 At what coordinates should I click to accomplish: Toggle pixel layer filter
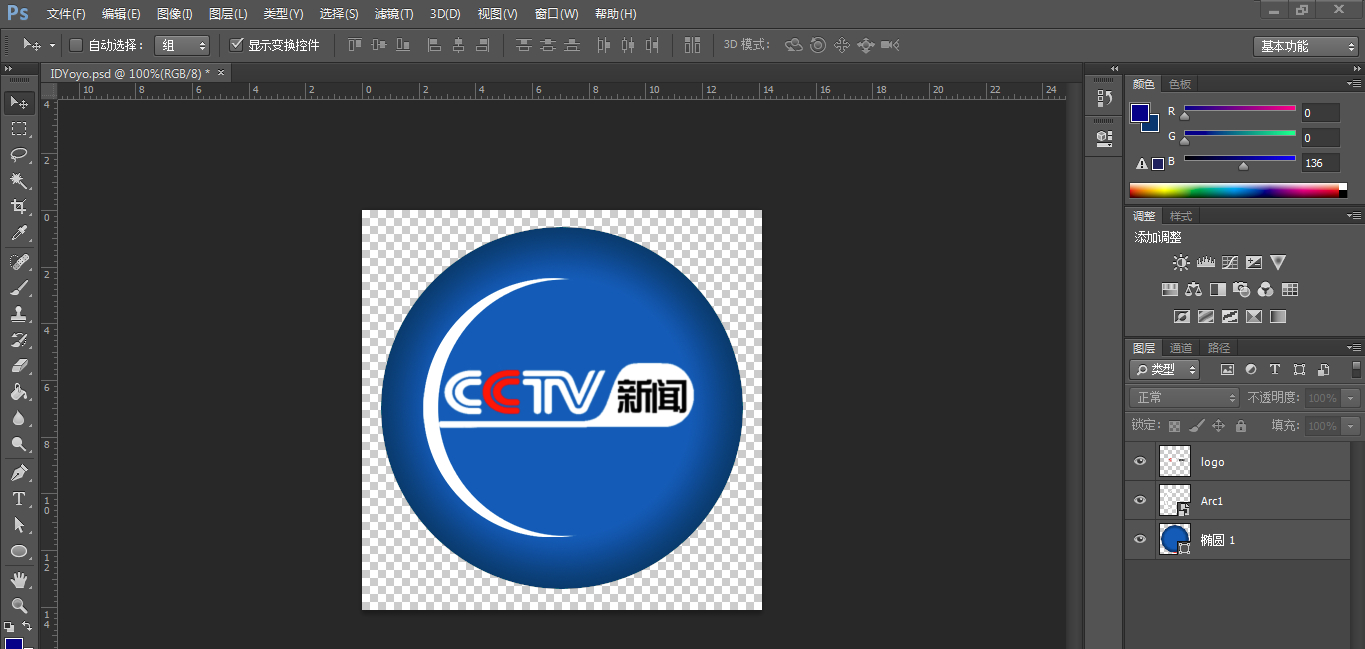coord(1228,369)
